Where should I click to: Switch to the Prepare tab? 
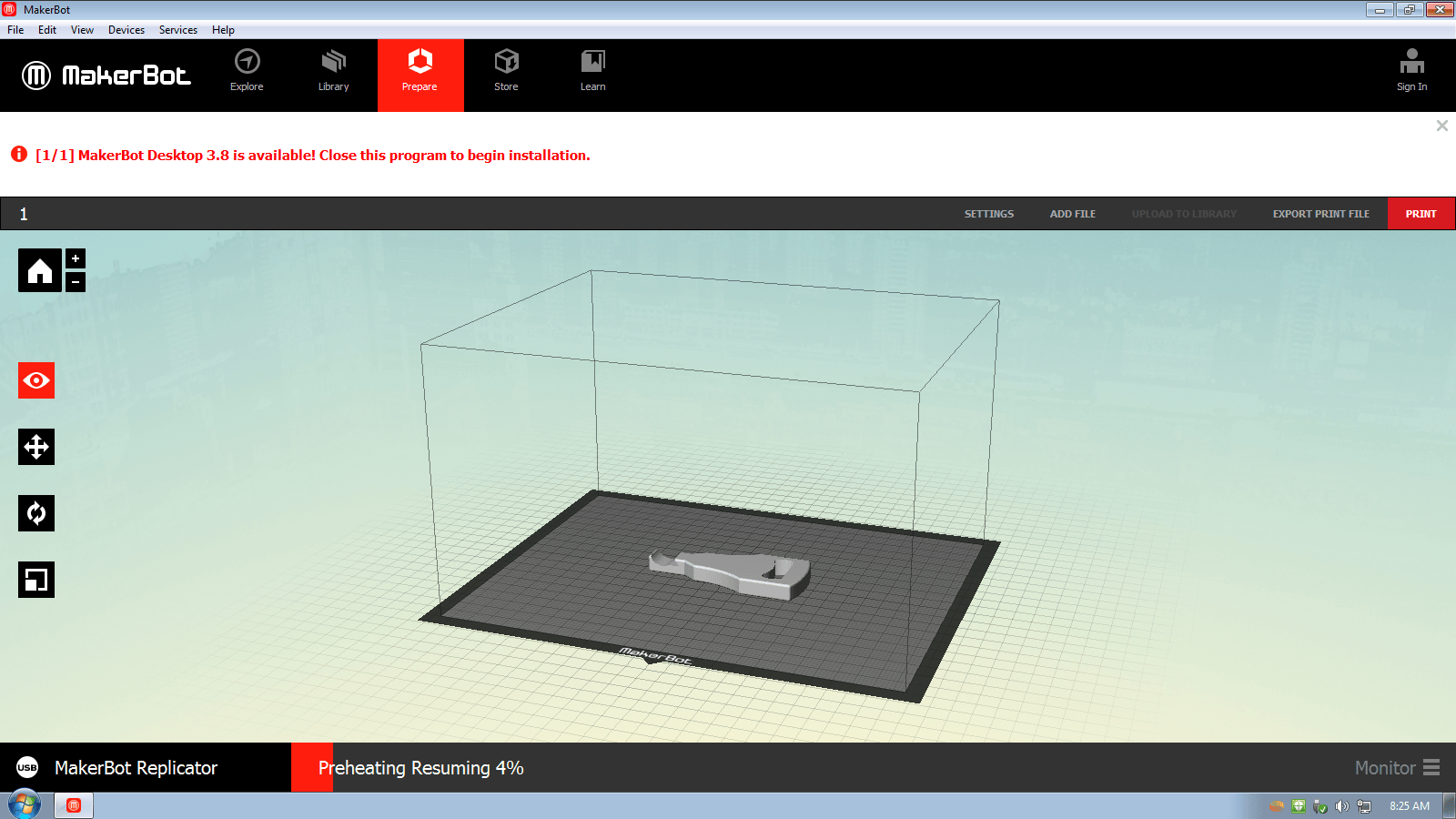(420, 75)
